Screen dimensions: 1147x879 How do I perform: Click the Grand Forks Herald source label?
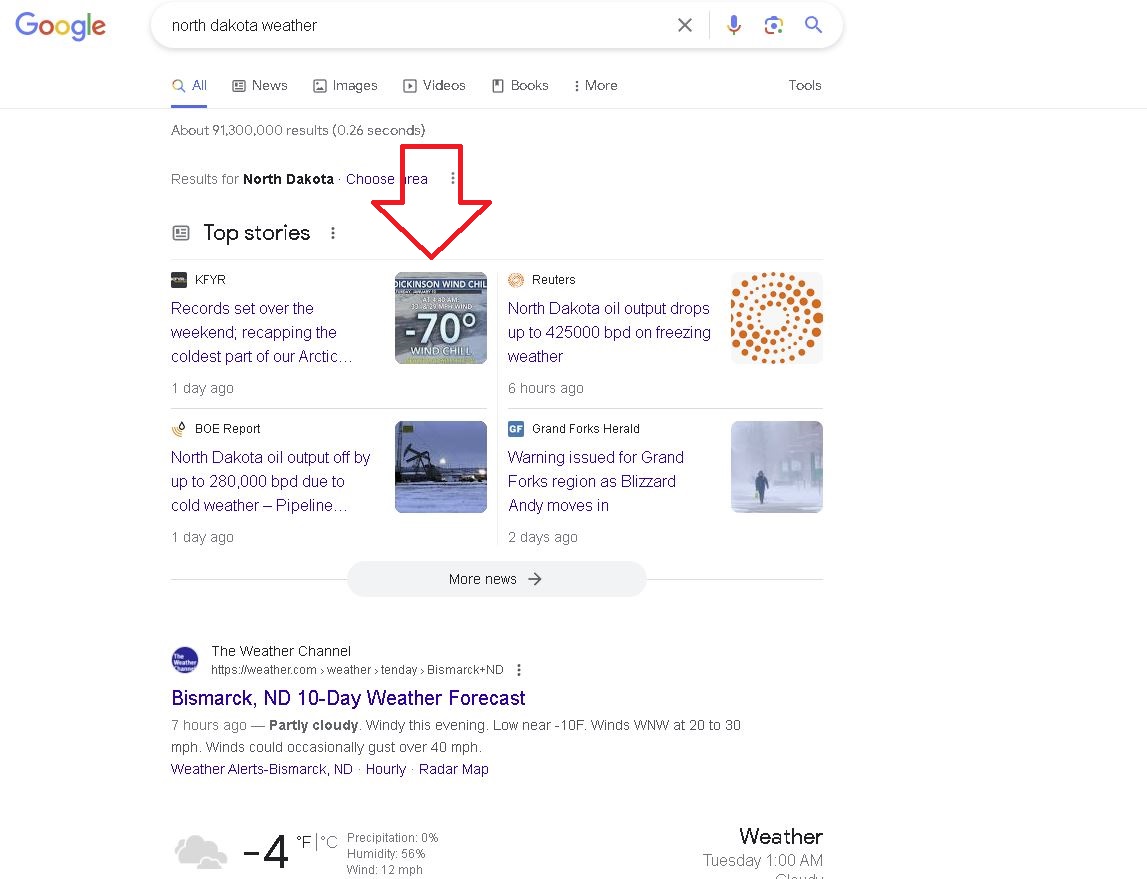coord(586,429)
